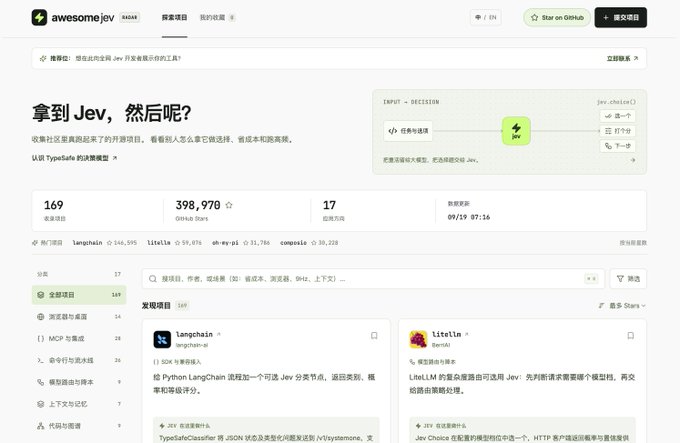Open the oh-my-pi trending project link
This screenshot has width=680, height=443.
click(x=241, y=243)
